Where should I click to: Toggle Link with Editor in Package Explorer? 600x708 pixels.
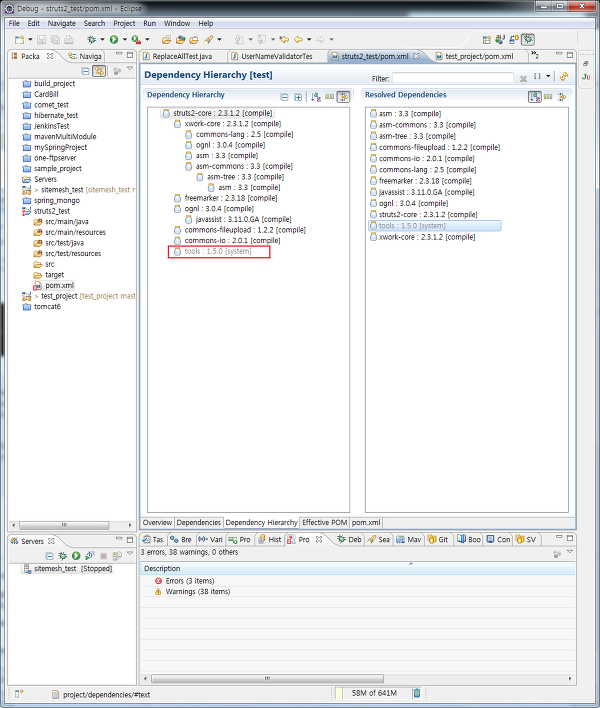tap(99, 71)
